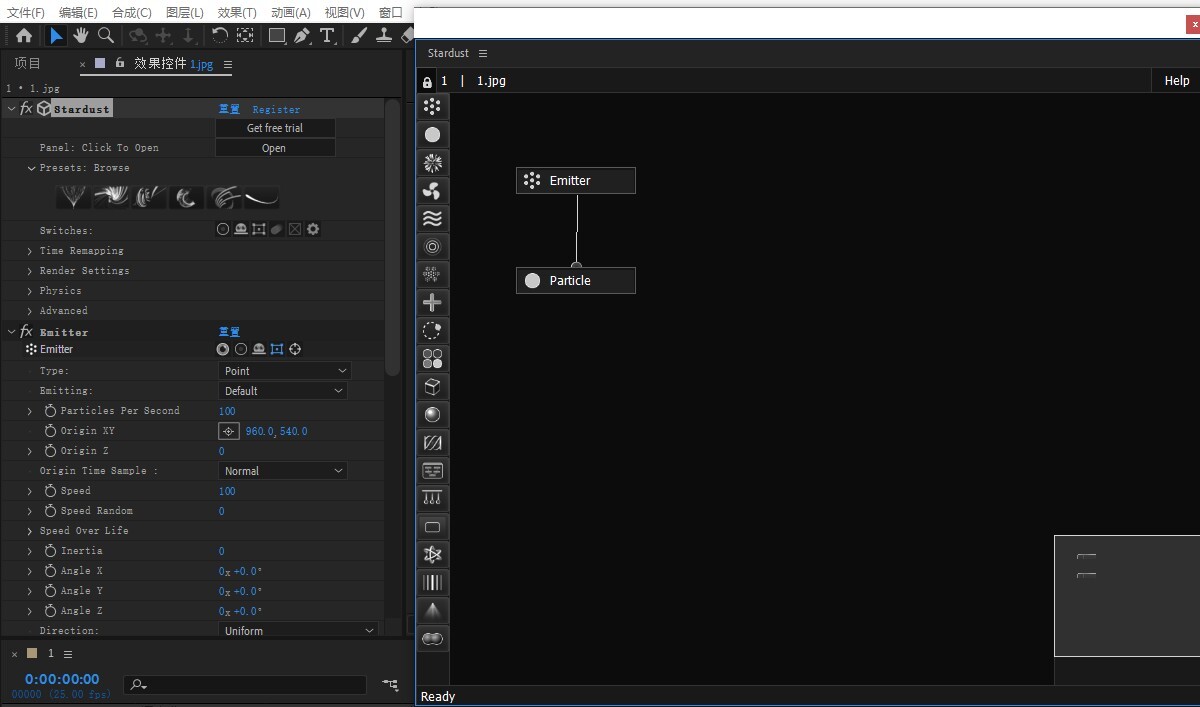Screen dimensions: 1200x707
Task: Add the 3D cube Model node icon
Action: point(432,386)
